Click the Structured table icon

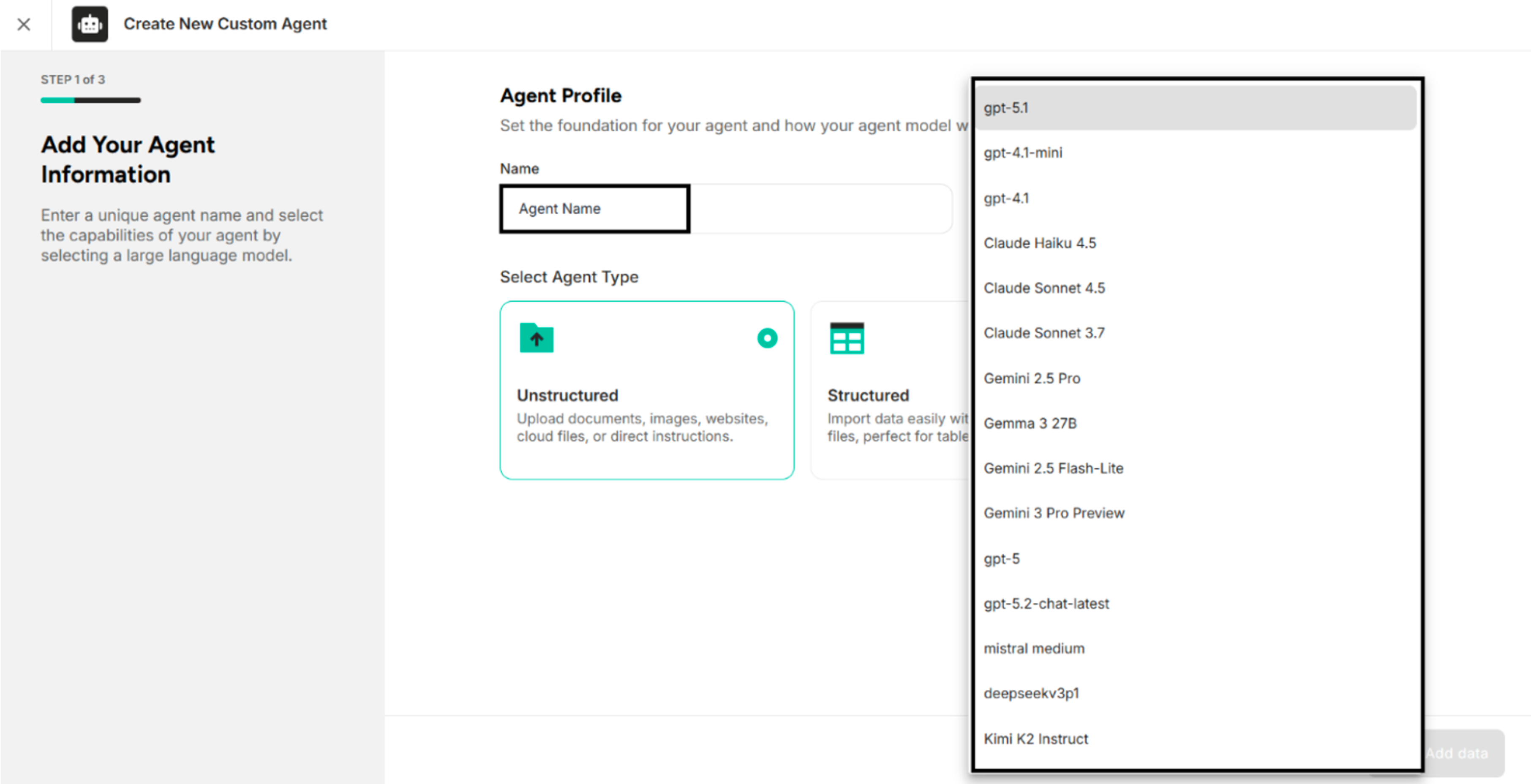[846, 338]
